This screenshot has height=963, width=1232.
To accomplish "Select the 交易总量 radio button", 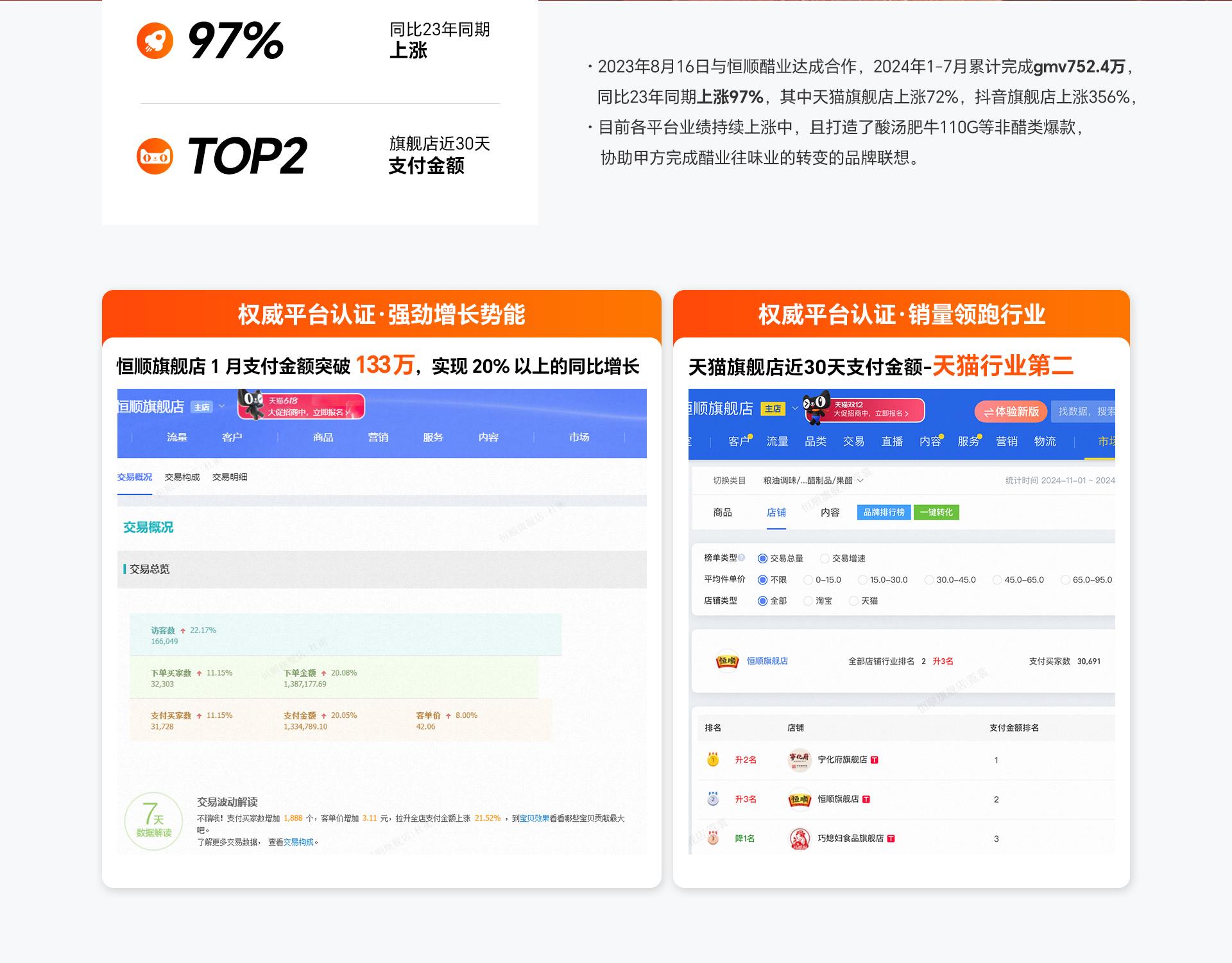I will 762,558.
